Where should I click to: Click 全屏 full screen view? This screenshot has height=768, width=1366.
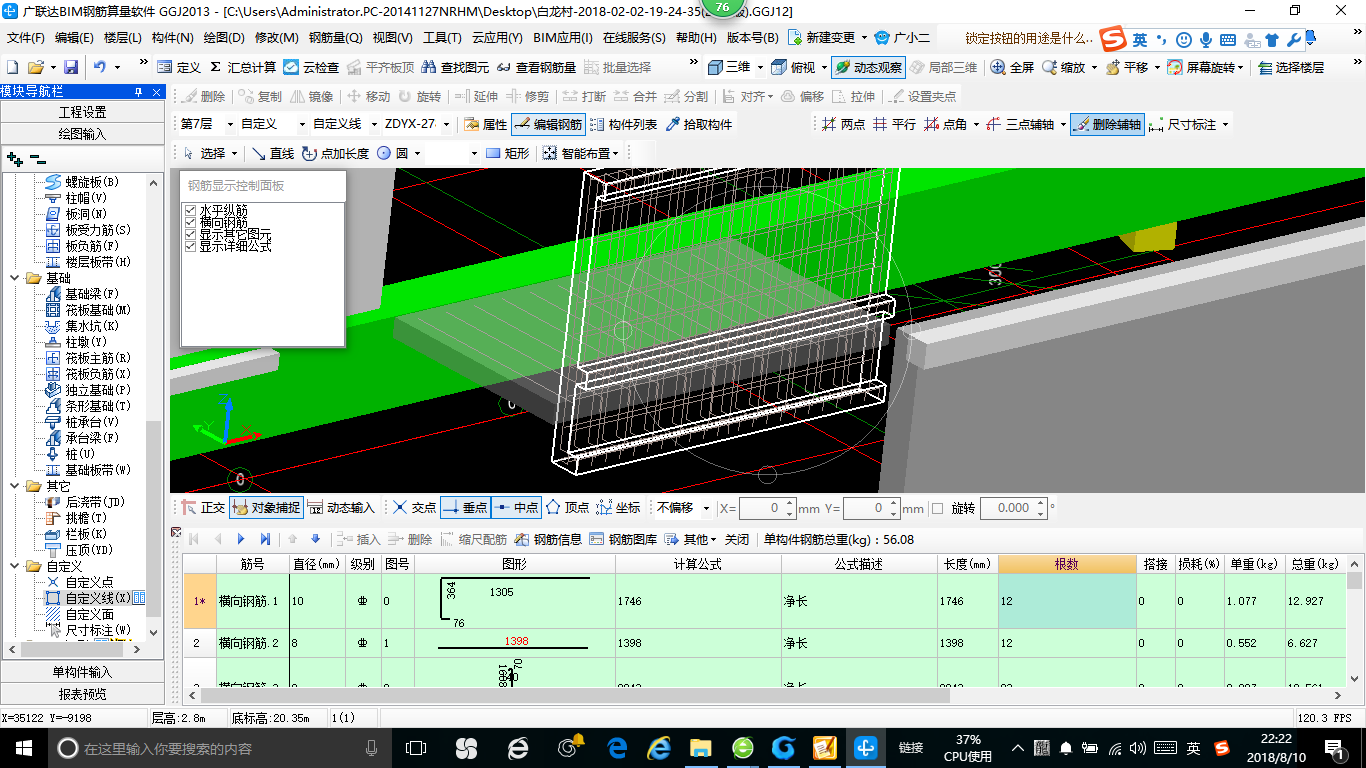1012,67
